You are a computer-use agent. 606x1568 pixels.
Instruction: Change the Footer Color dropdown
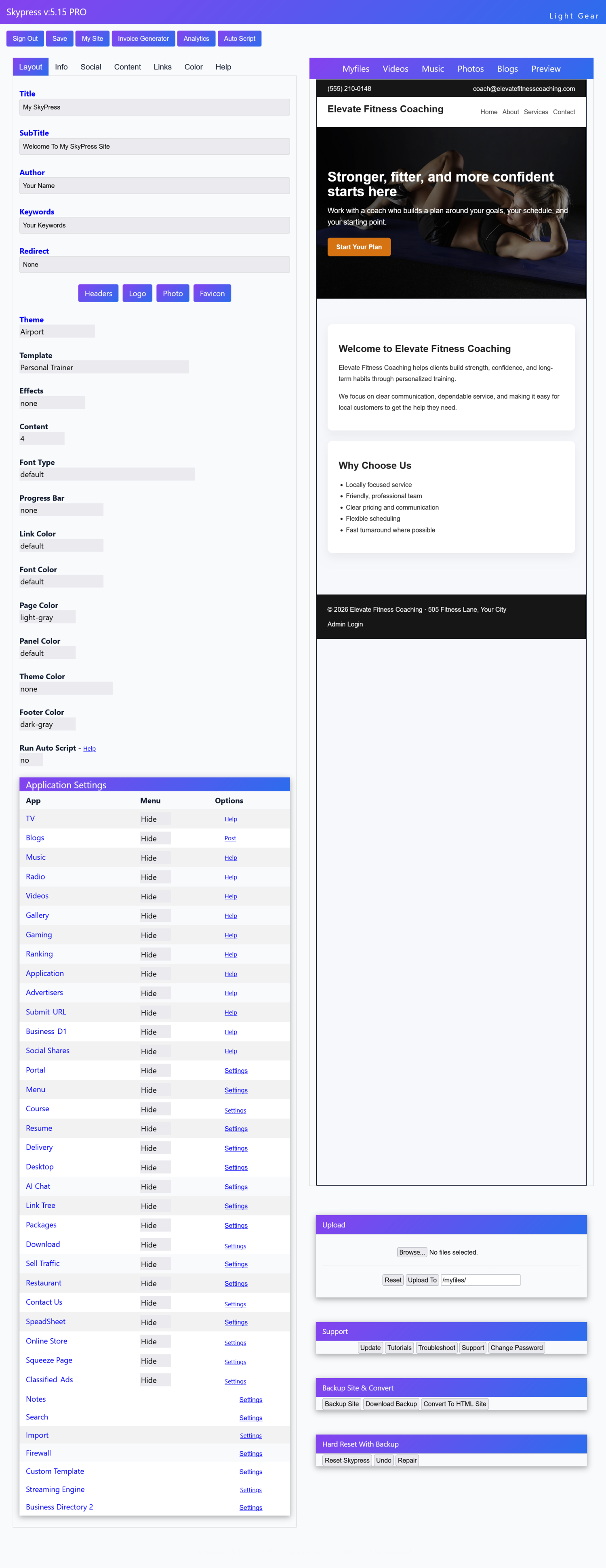click(x=47, y=724)
